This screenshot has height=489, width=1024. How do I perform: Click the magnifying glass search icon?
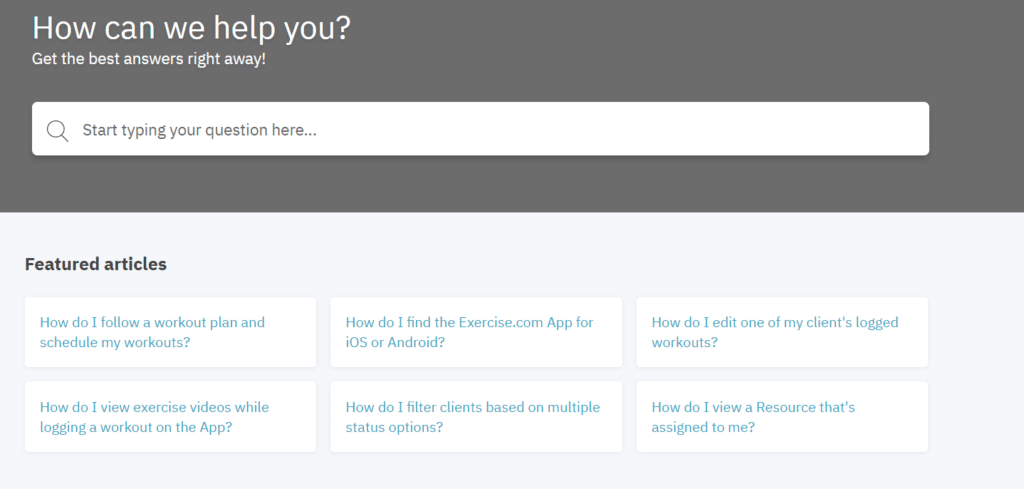tap(57, 130)
